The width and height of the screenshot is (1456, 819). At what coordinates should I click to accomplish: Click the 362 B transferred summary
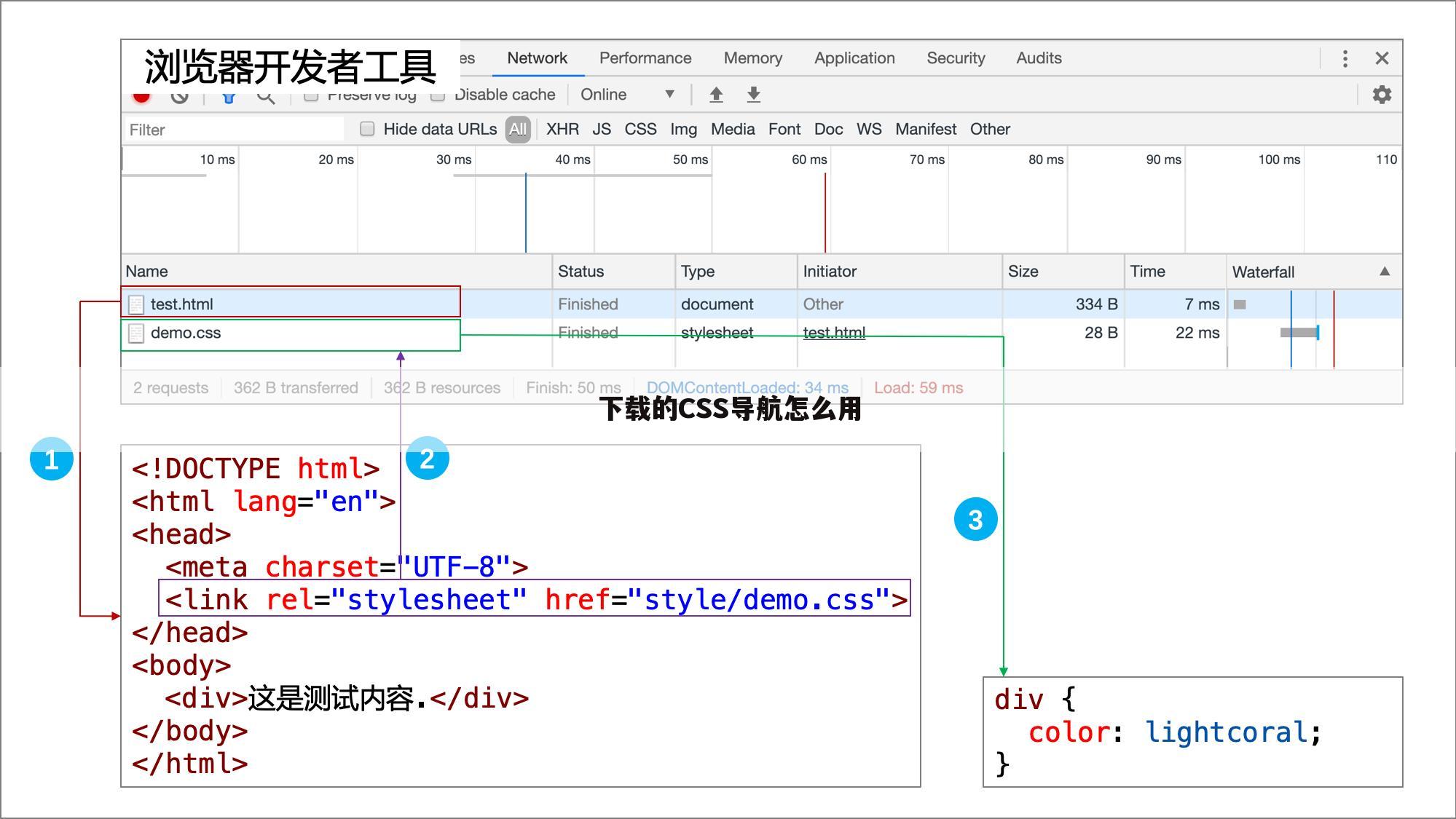(296, 388)
